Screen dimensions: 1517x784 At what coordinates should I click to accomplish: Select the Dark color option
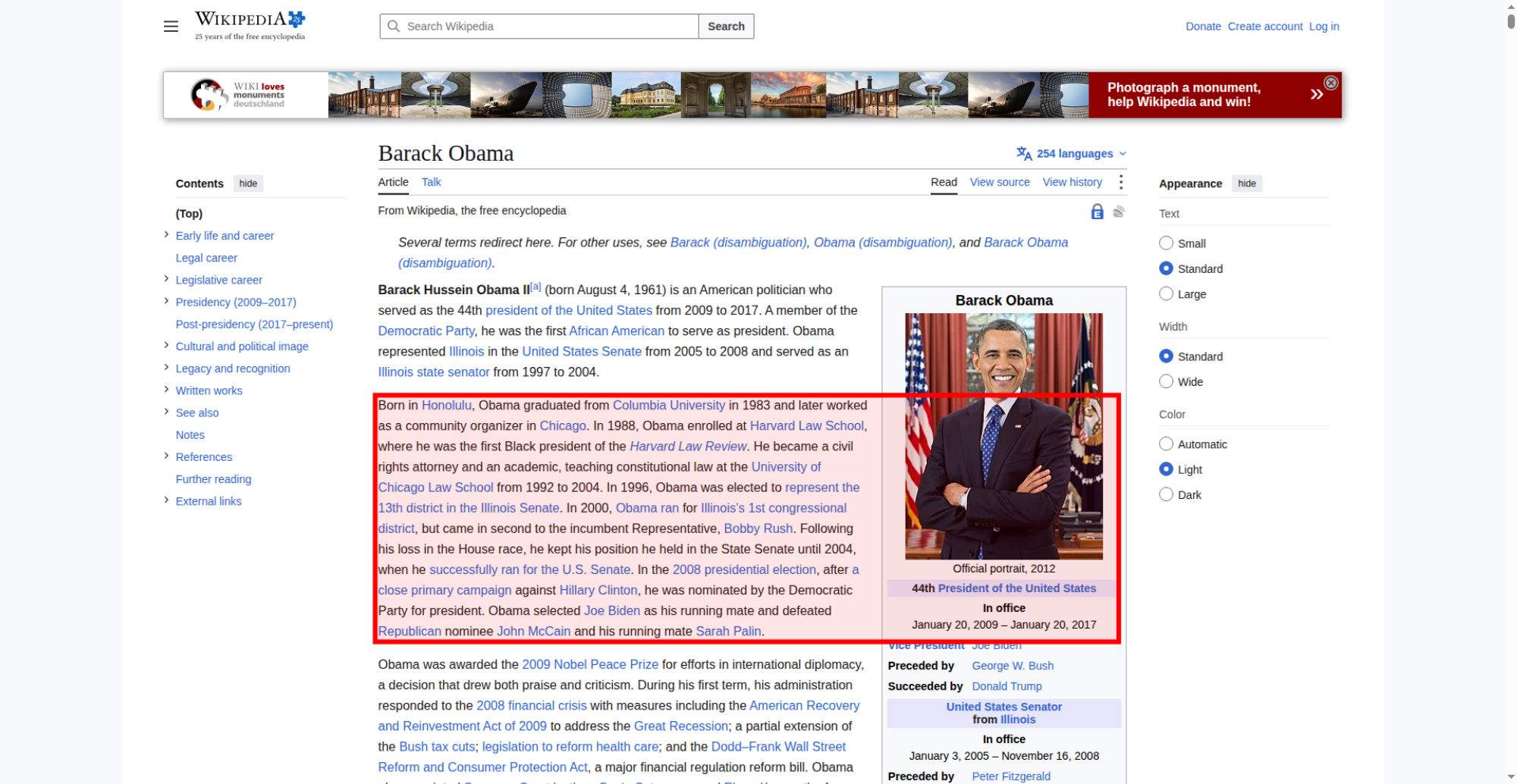[1166, 494]
